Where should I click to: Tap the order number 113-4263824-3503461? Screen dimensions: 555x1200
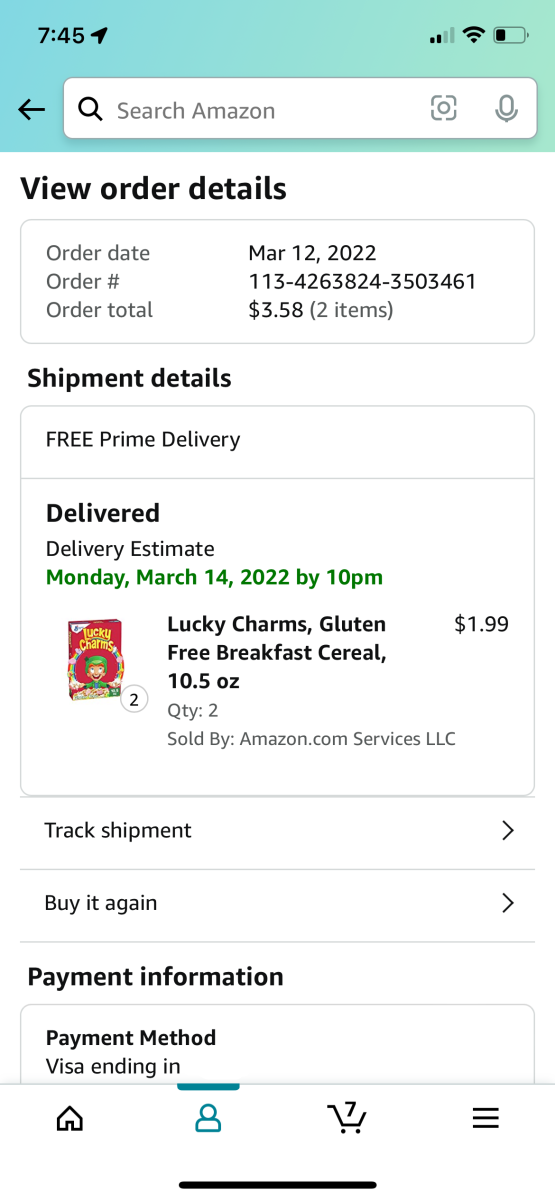click(362, 282)
